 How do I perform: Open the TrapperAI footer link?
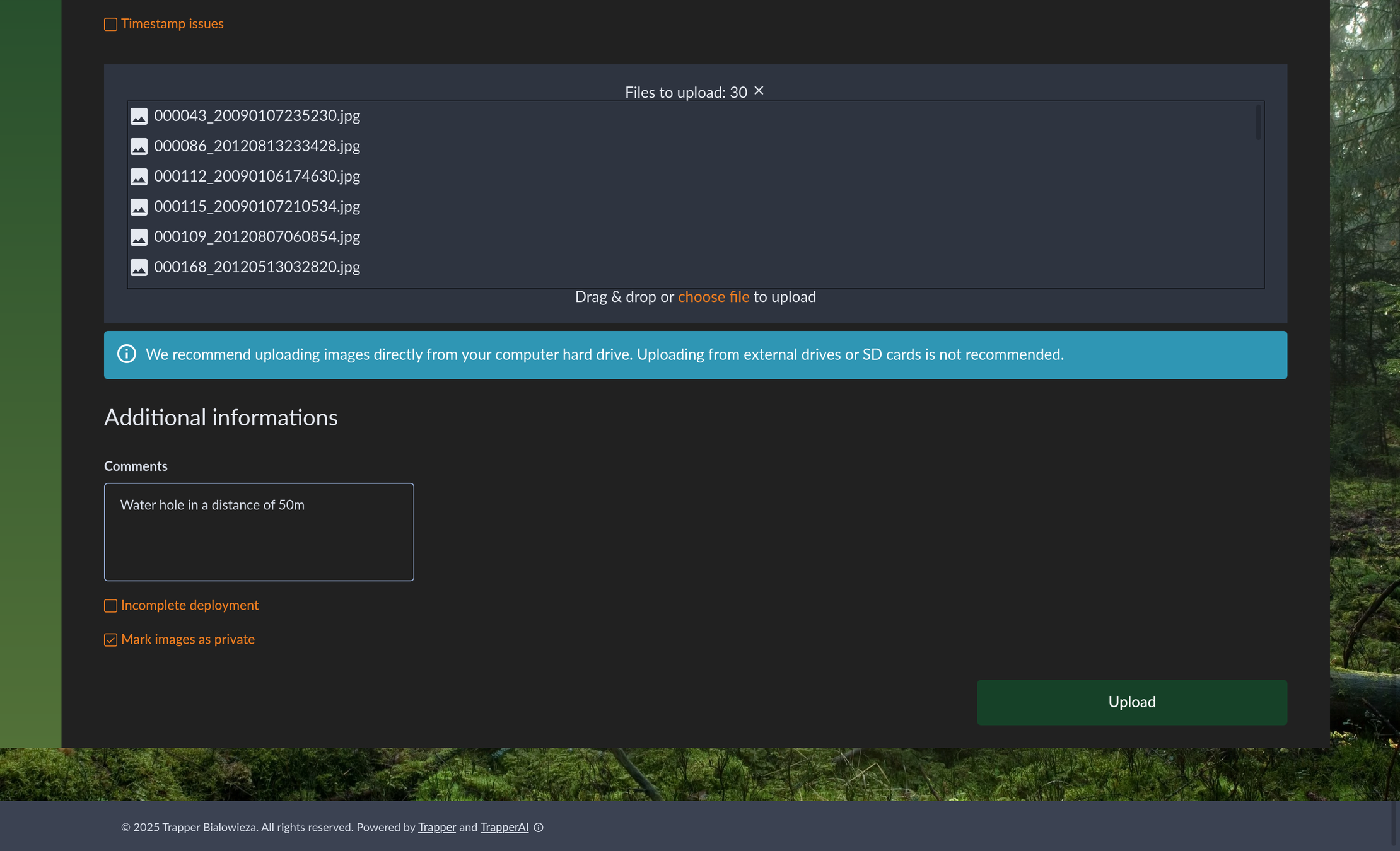coord(505,828)
